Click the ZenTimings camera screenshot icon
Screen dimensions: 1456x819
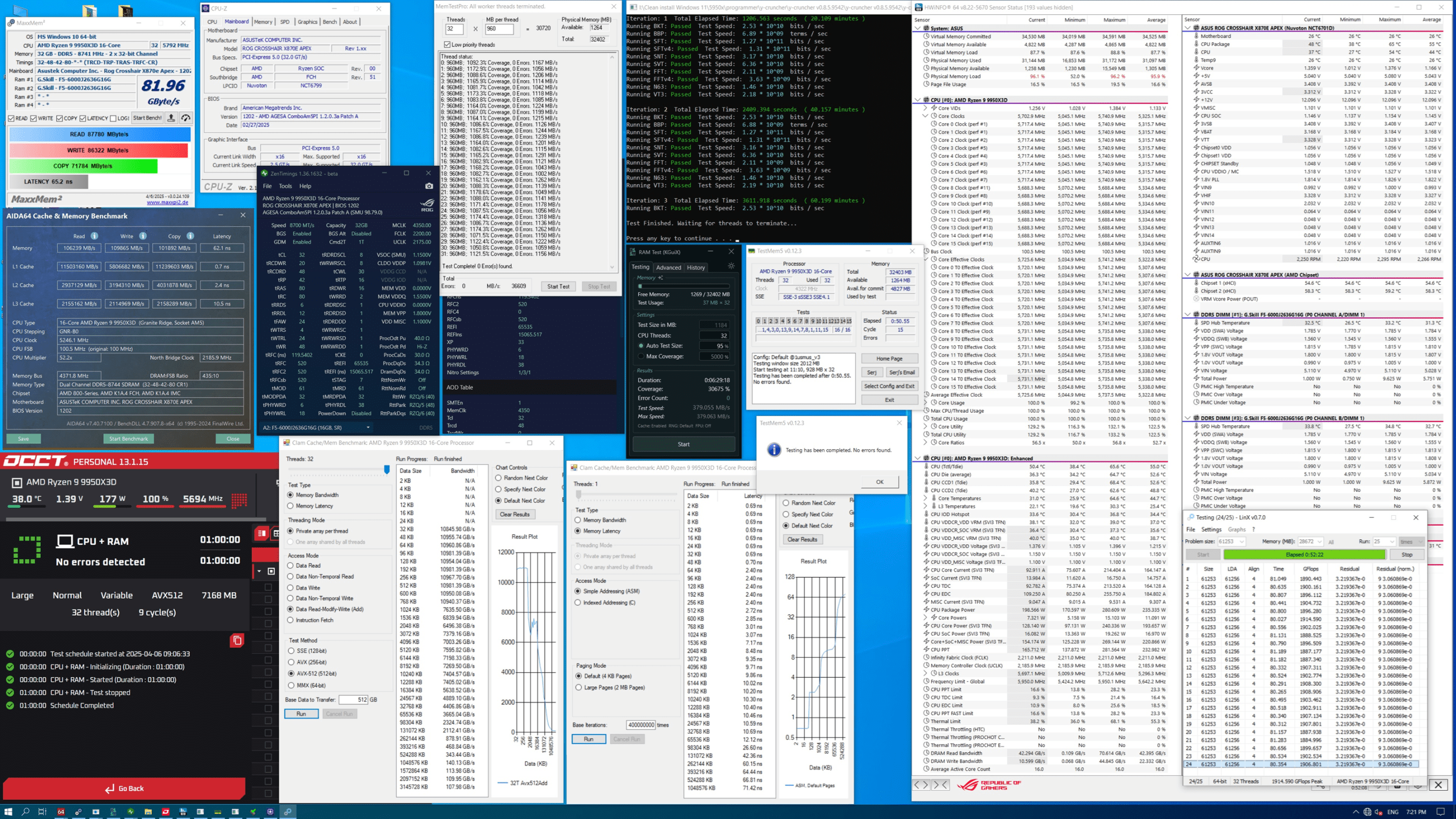pyautogui.click(x=429, y=186)
